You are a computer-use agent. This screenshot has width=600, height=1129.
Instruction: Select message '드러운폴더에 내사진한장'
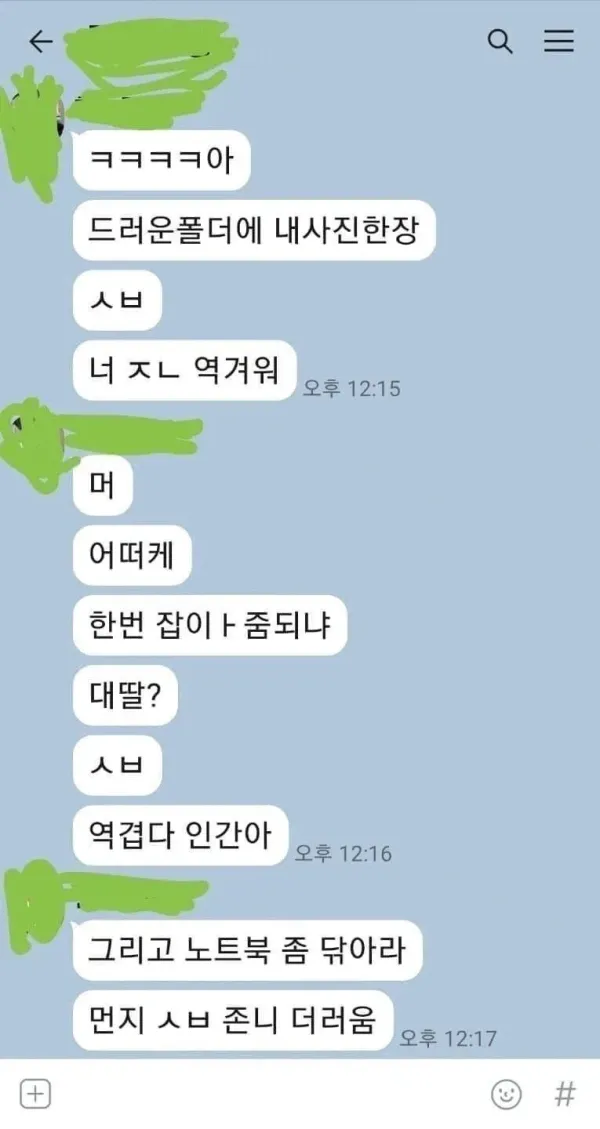point(254,230)
